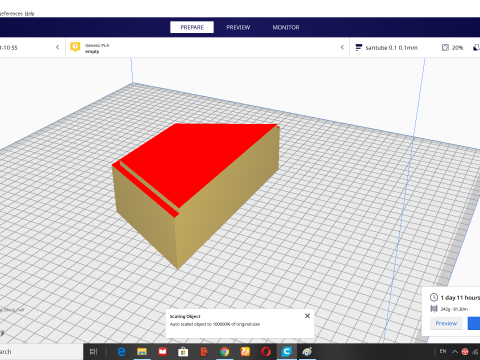Open the Paint app on the taskbar

307,351
